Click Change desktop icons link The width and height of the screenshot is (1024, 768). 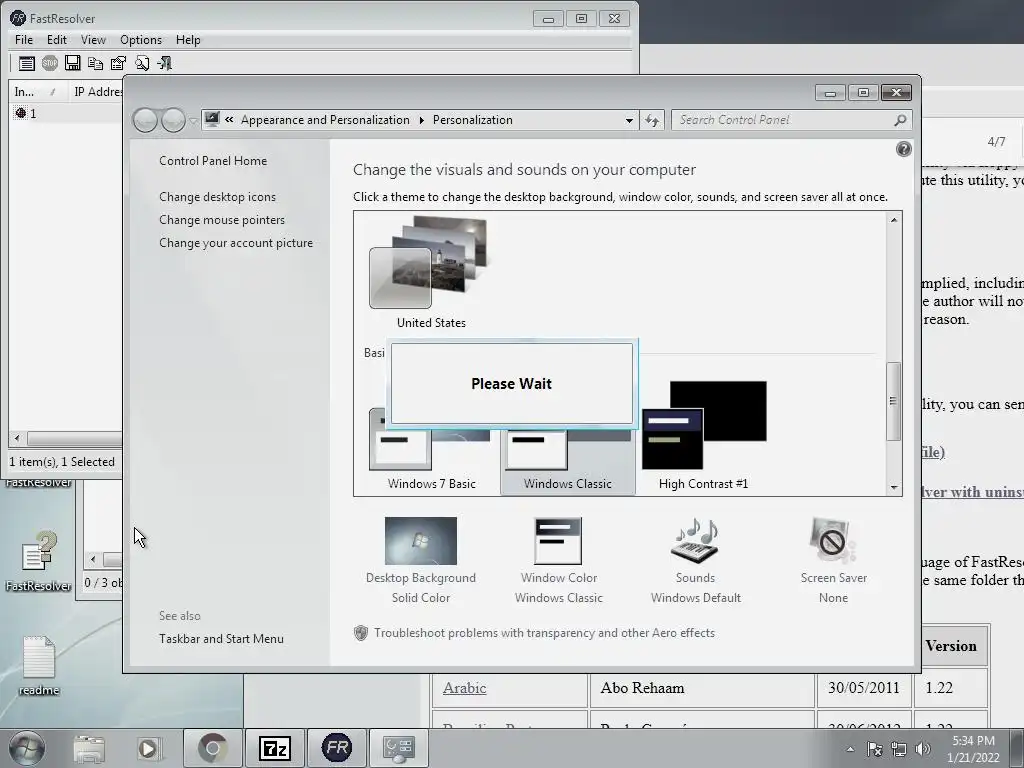click(217, 197)
